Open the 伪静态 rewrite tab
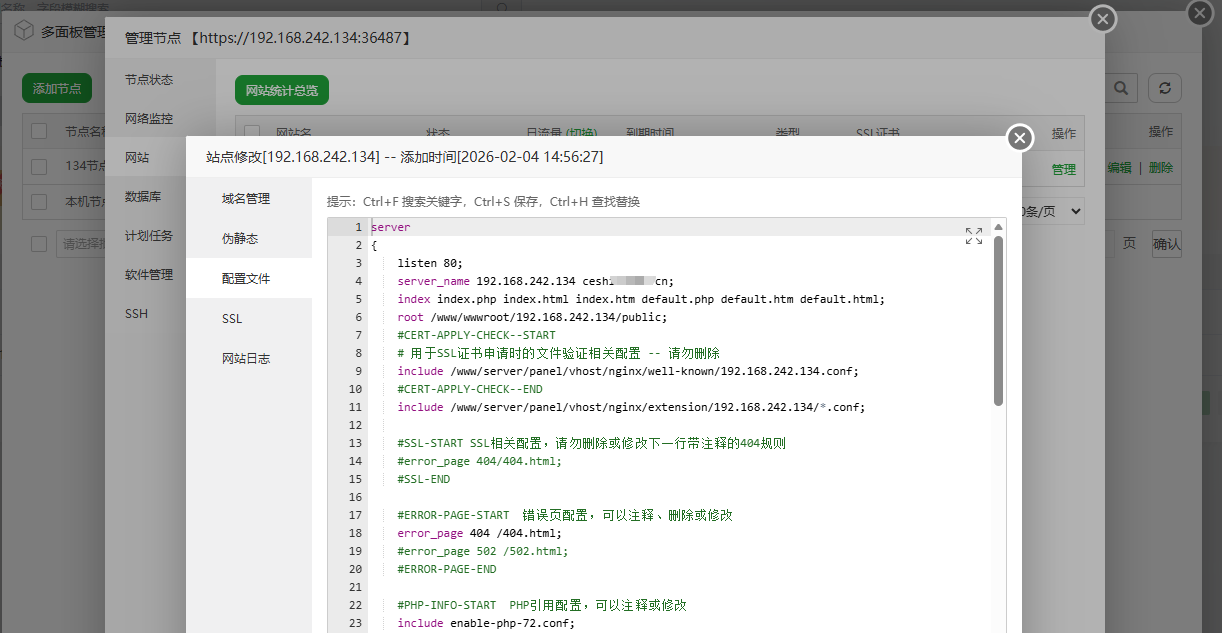The image size is (1222, 633). click(x=240, y=239)
